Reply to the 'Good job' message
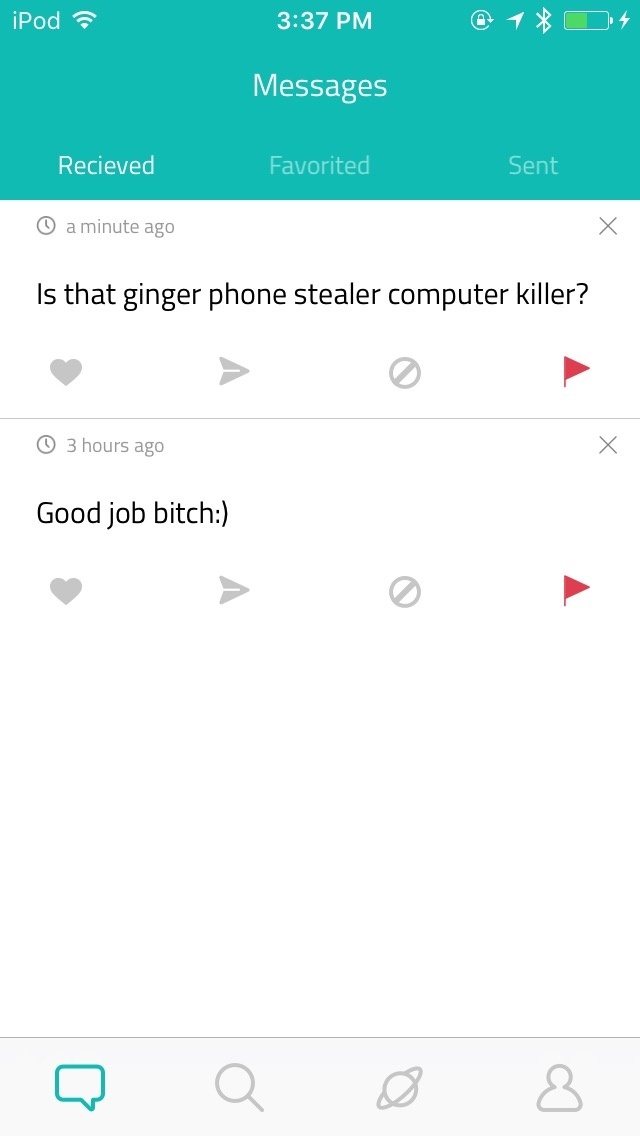 click(x=234, y=591)
